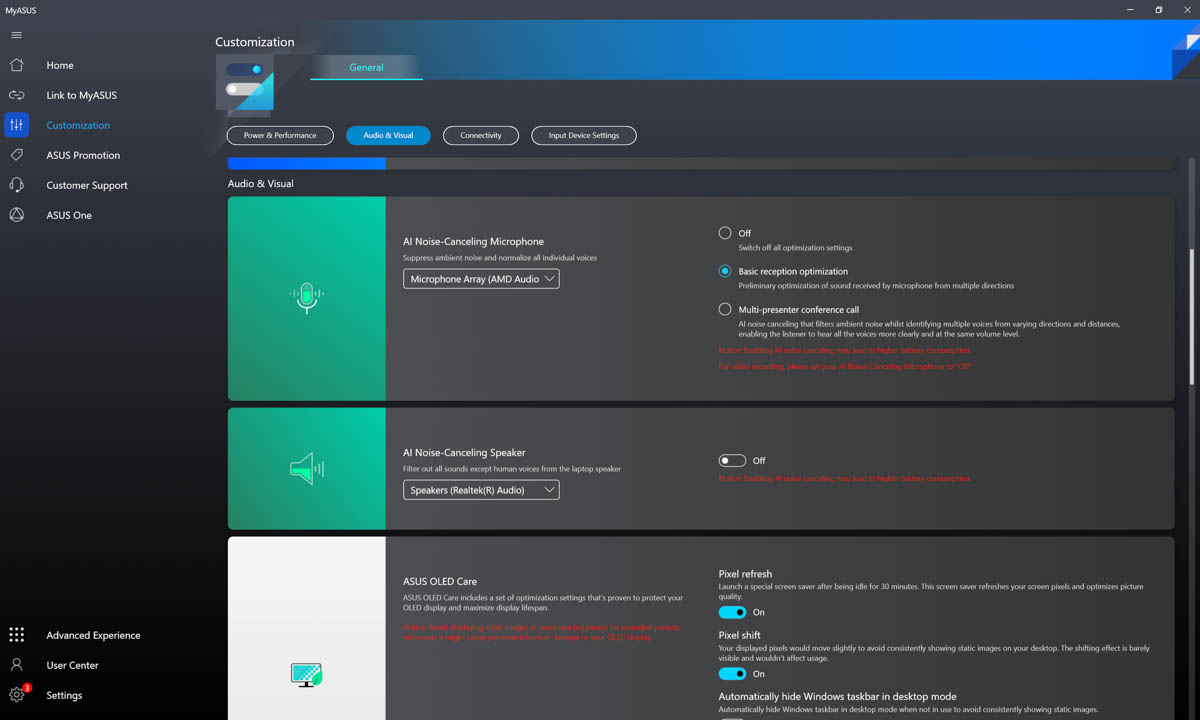Viewport: 1200px width, 720px height.
Task: Open Advanced Experience page
Action: [x=93, y=635]
